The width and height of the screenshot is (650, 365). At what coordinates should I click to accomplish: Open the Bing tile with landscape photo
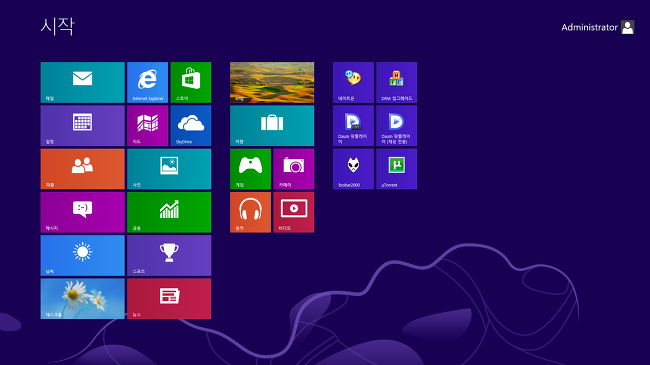click(x=272, y=82)
